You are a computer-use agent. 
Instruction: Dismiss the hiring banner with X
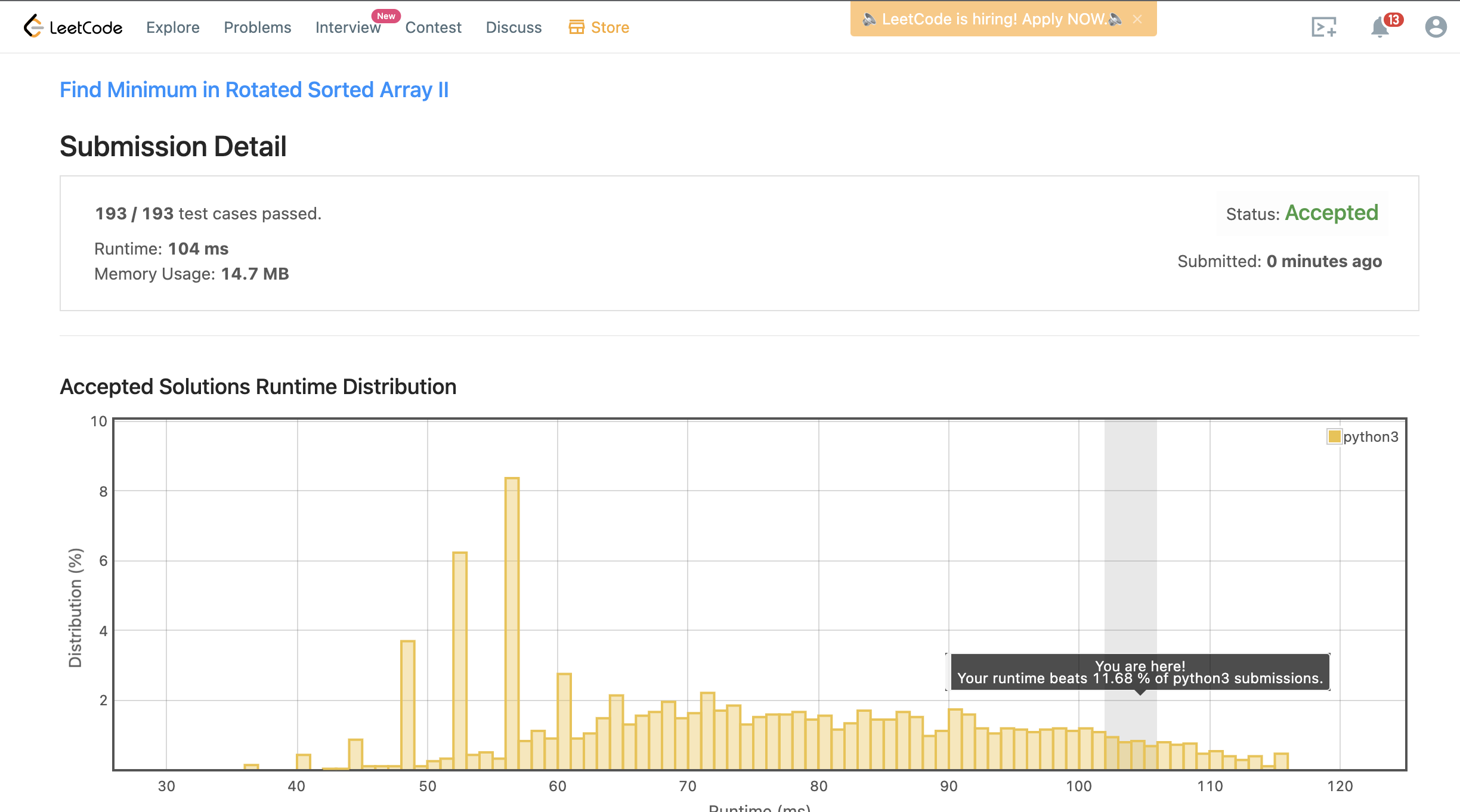pos(1137,19)
